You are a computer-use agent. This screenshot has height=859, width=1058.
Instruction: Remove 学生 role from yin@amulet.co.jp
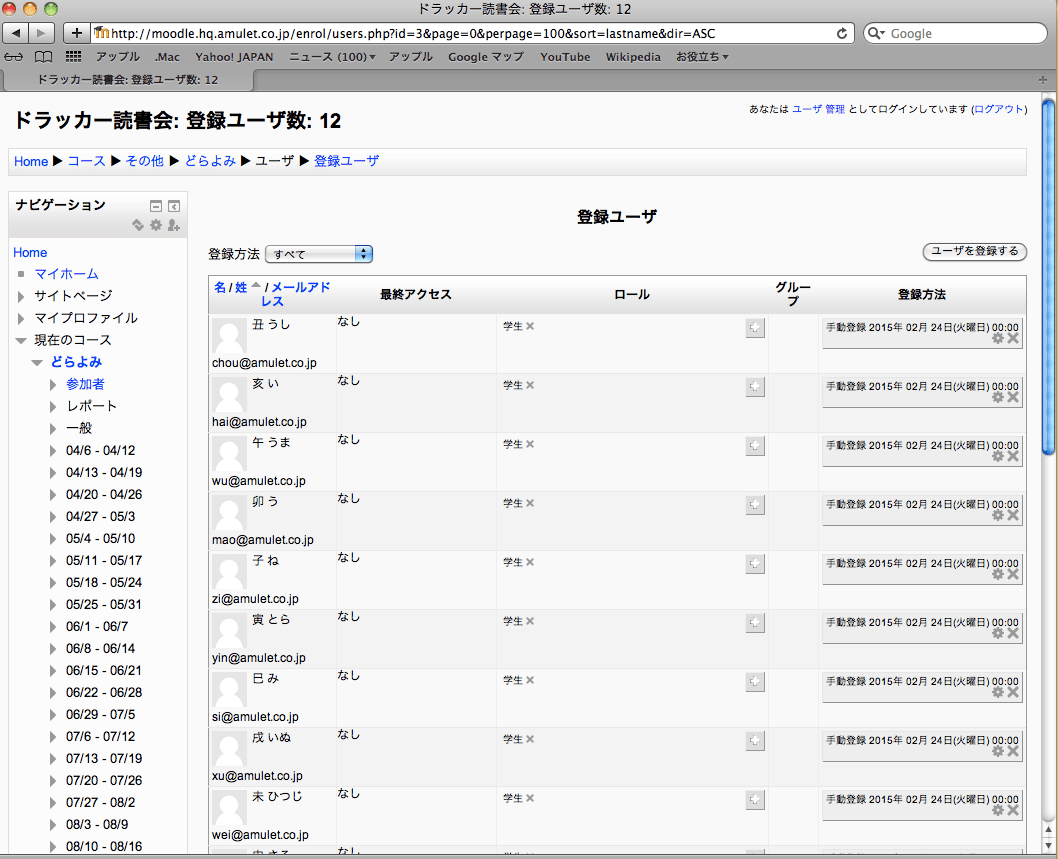coord(530,621)
